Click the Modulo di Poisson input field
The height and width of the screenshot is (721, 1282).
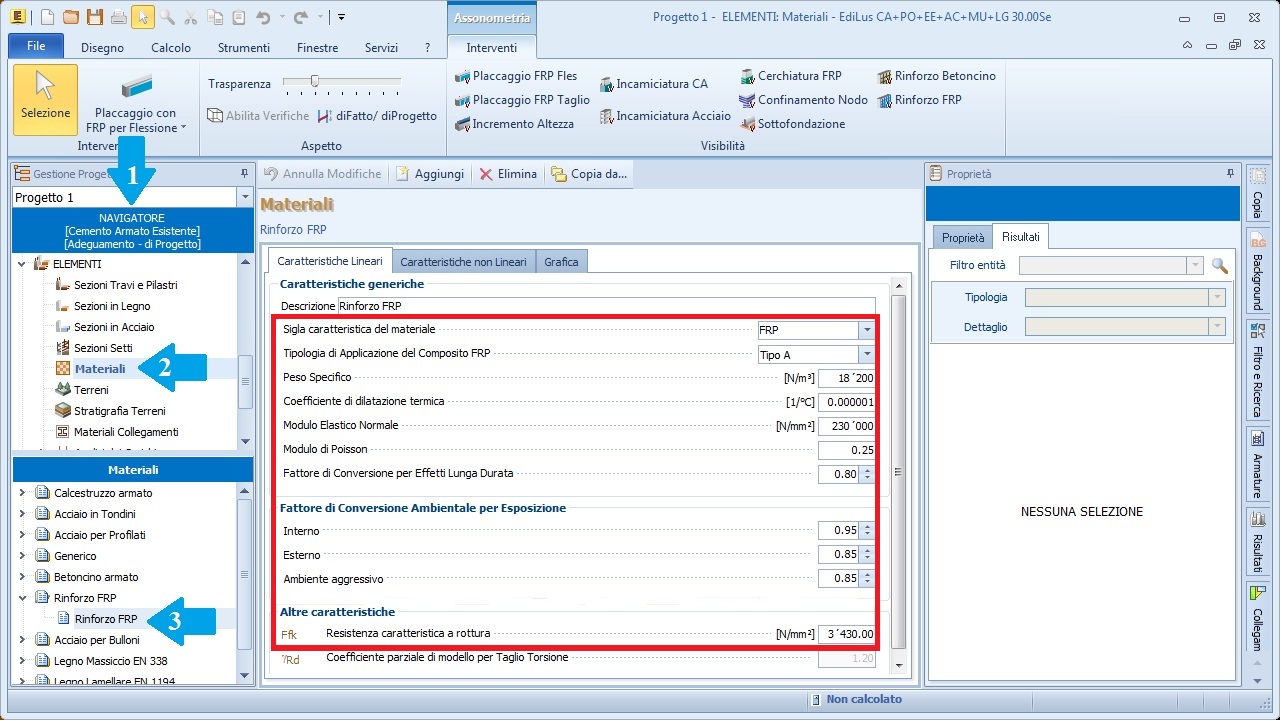(846, 450)
